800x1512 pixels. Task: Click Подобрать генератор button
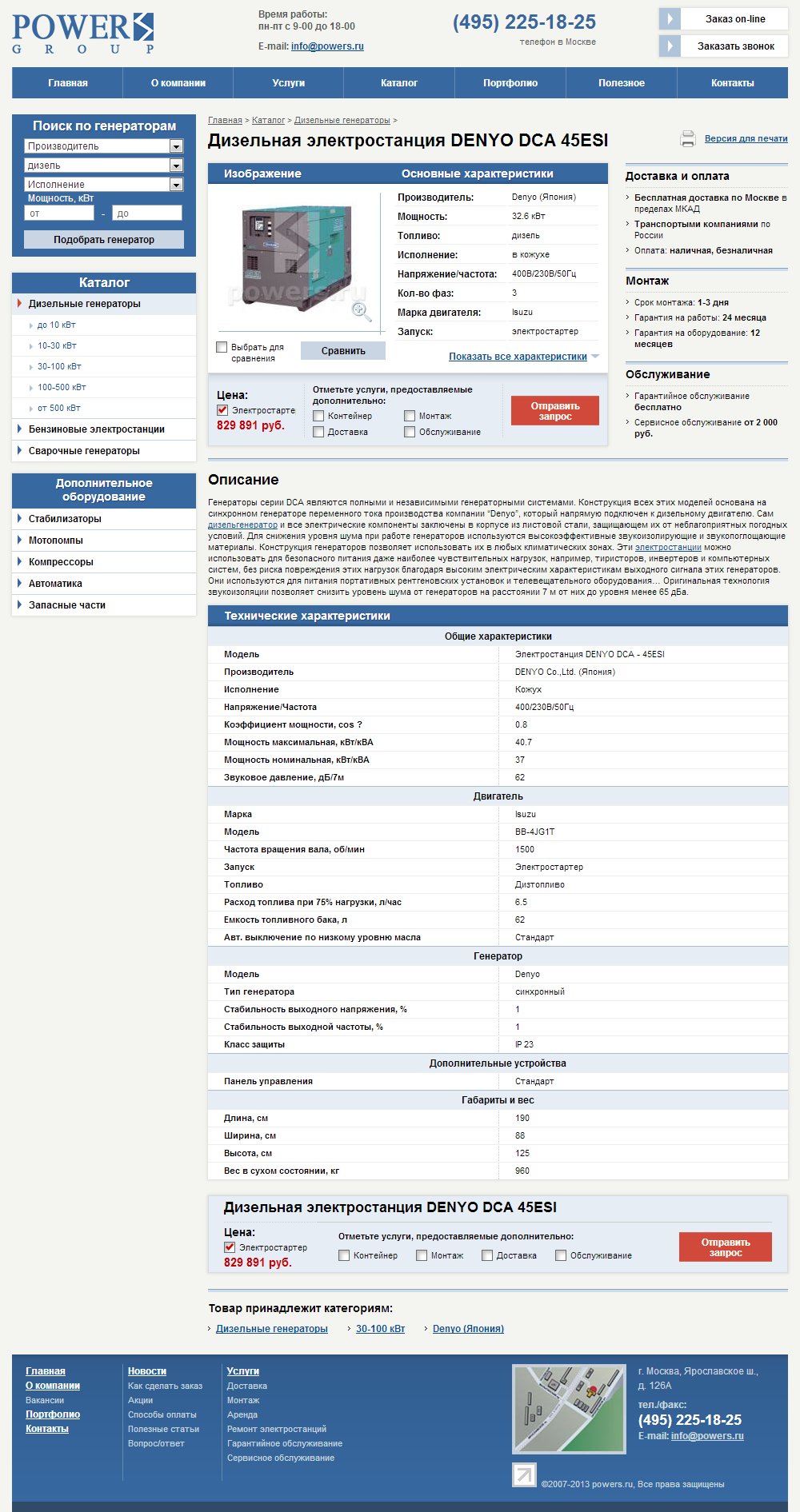pos(104,240)
